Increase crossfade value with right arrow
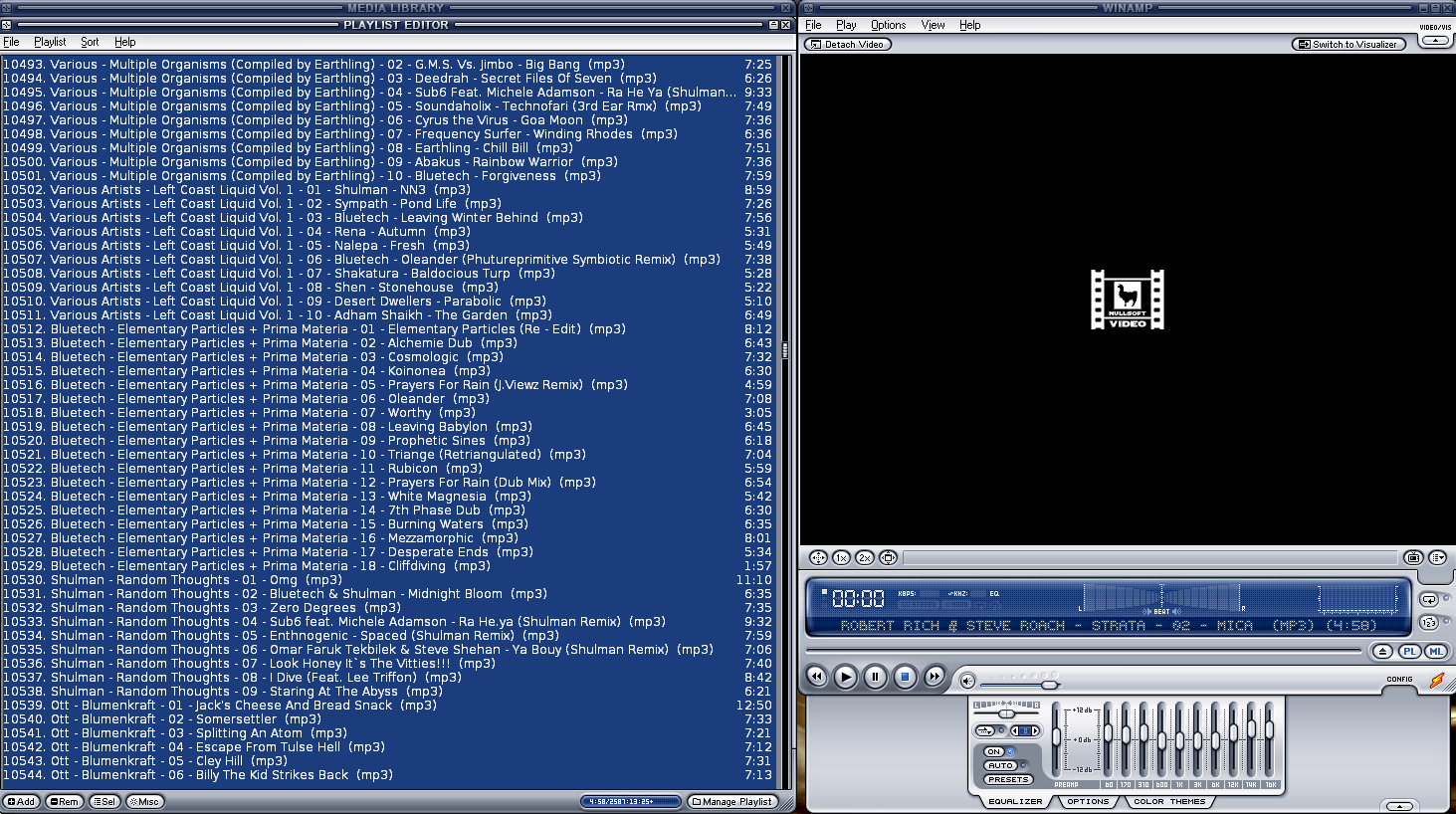This screenshot has width=1456, height=814. click(1035, 730)
